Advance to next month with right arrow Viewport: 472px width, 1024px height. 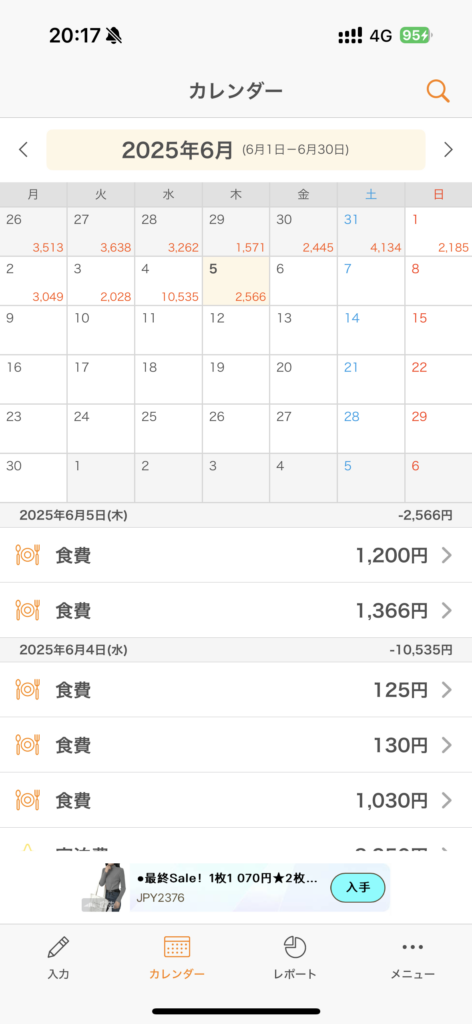point(448,150)
